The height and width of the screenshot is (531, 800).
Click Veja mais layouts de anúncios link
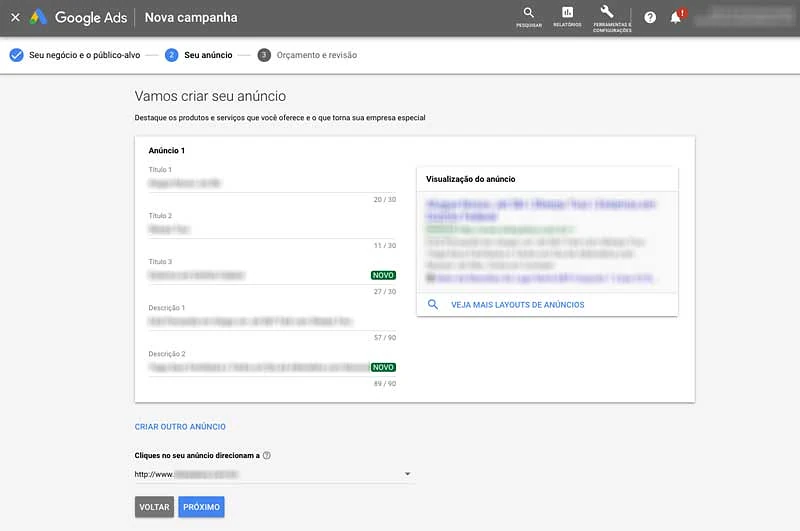[517, 305]
